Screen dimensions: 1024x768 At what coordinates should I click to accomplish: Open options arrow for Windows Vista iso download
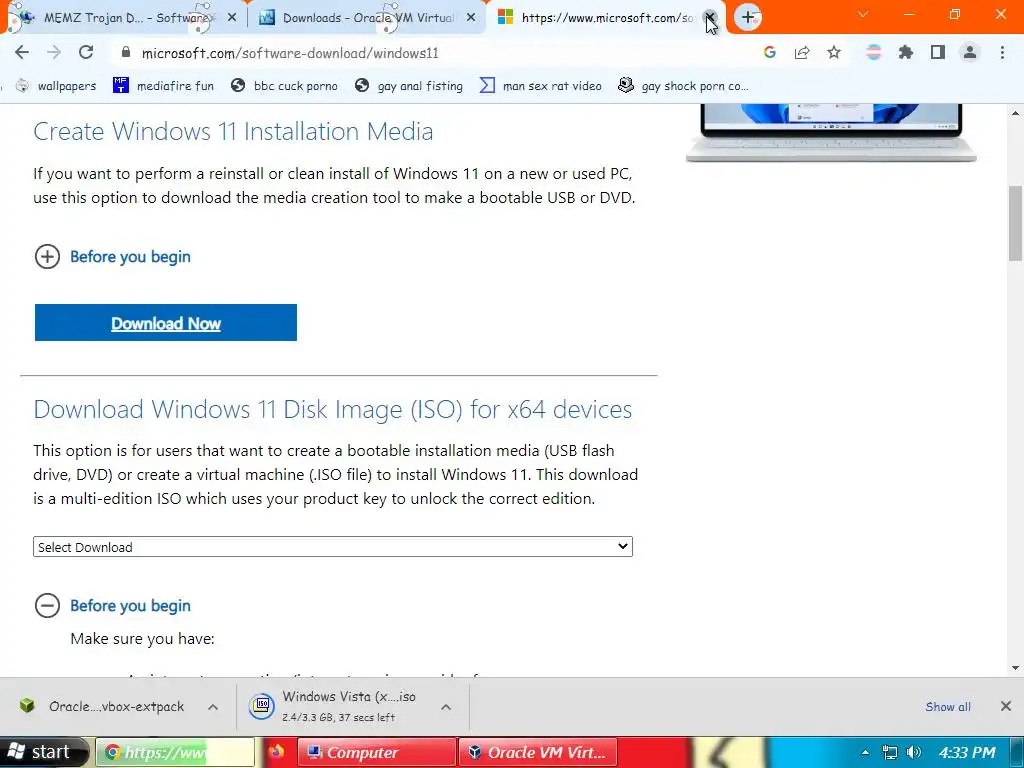pyautogui.click(x=446, y=707)
